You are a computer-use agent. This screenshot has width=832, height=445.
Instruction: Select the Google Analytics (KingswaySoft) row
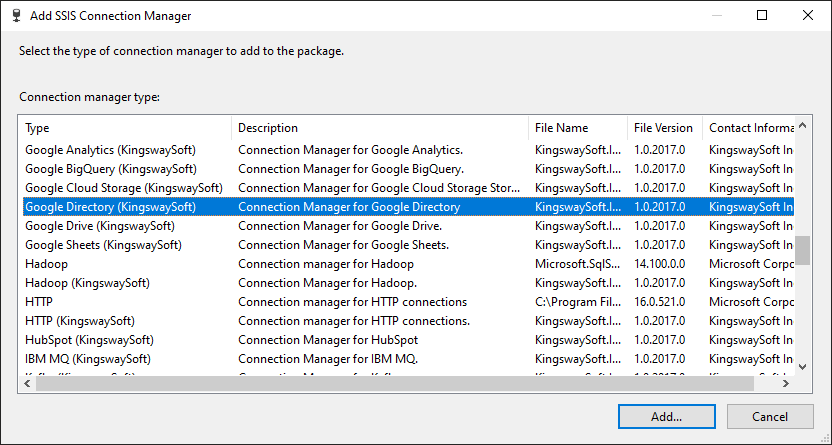tap(407, 150)
